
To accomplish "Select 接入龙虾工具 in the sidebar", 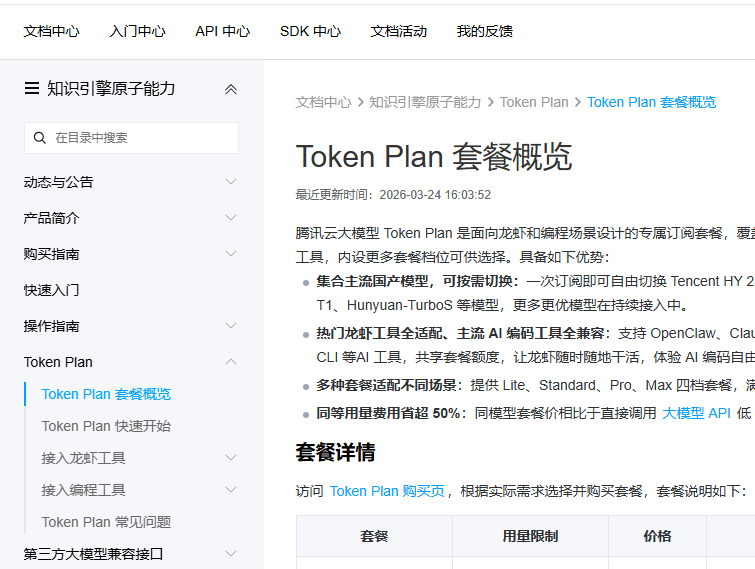I will tap(83, 458).
